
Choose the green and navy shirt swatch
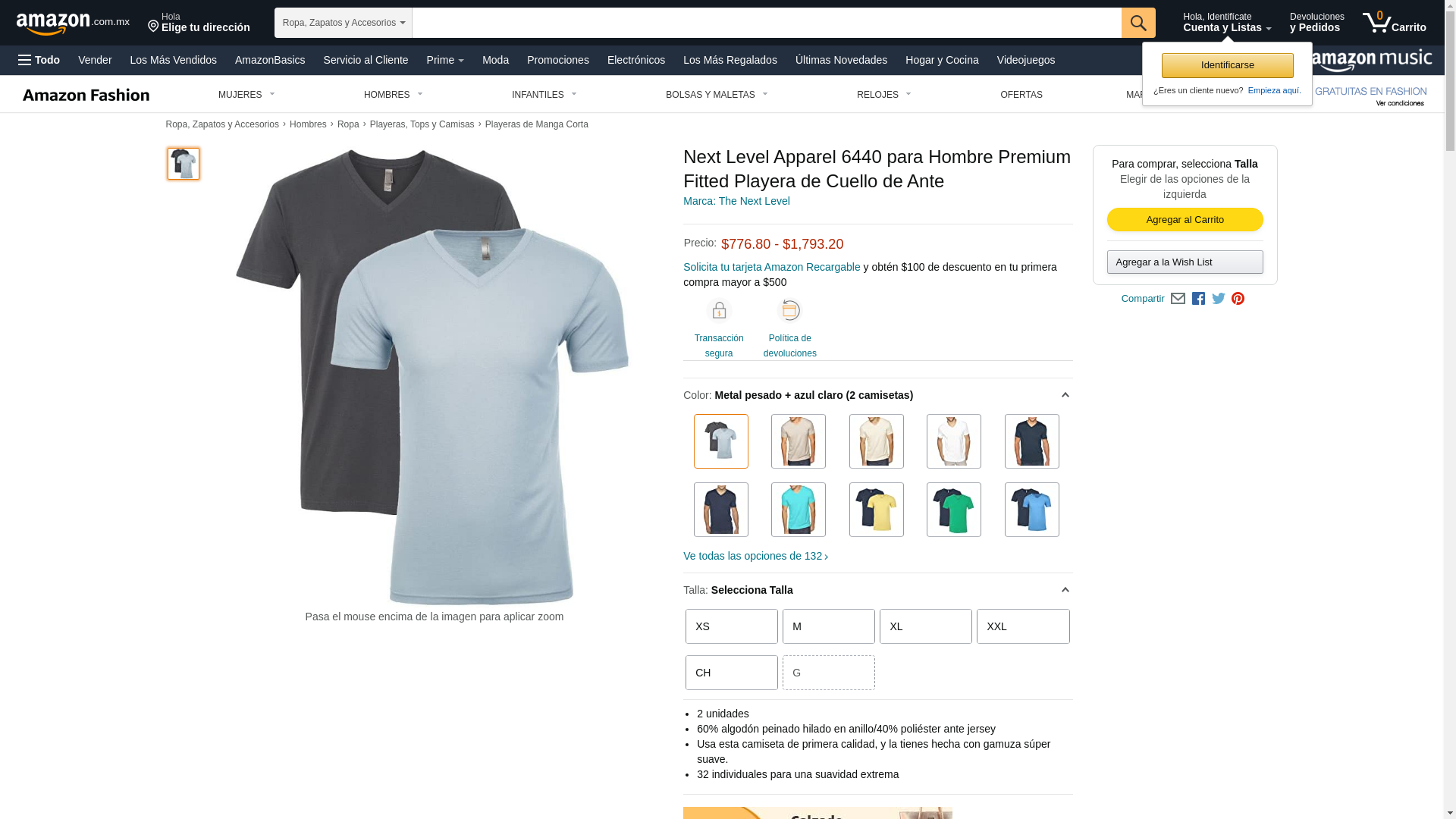click(x=954, y=510)
